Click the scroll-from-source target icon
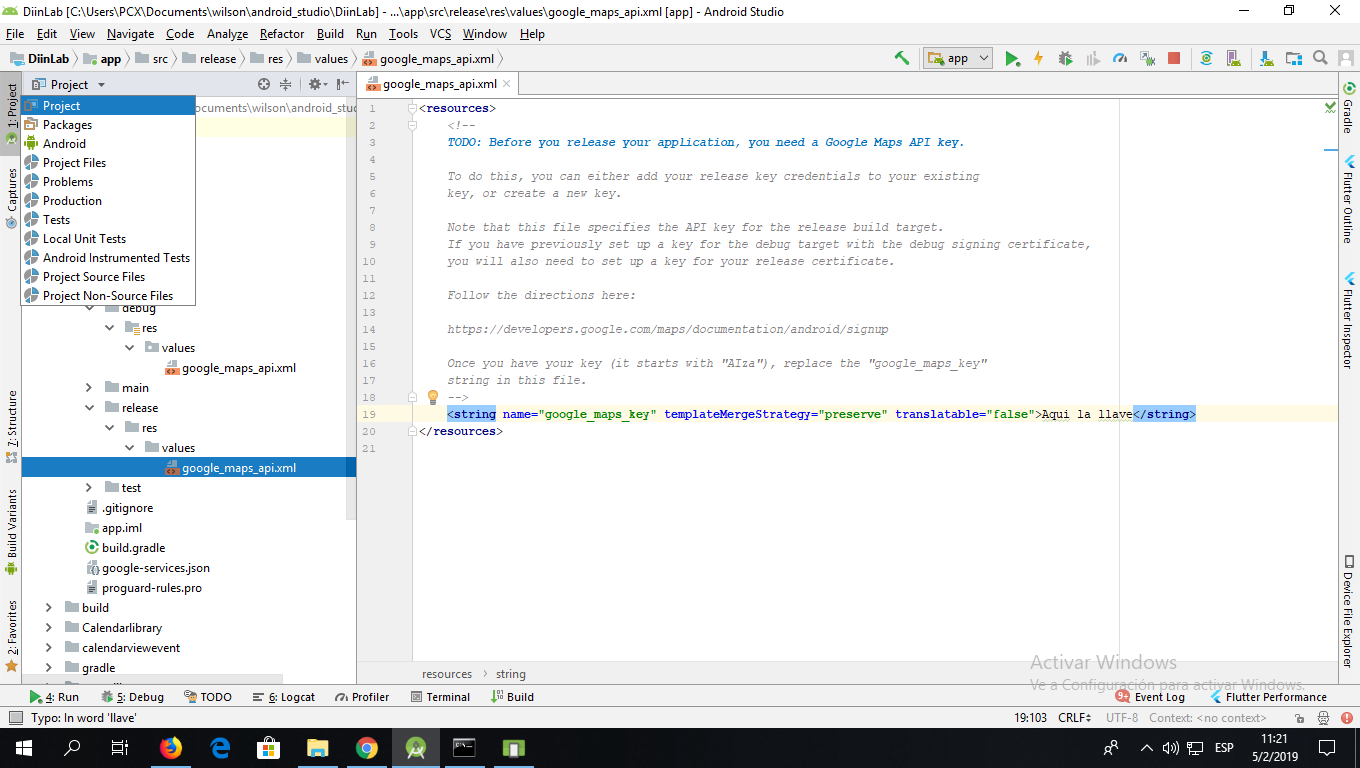The image size is (1360, 768). pyautogui.click(x=264, y=84)
